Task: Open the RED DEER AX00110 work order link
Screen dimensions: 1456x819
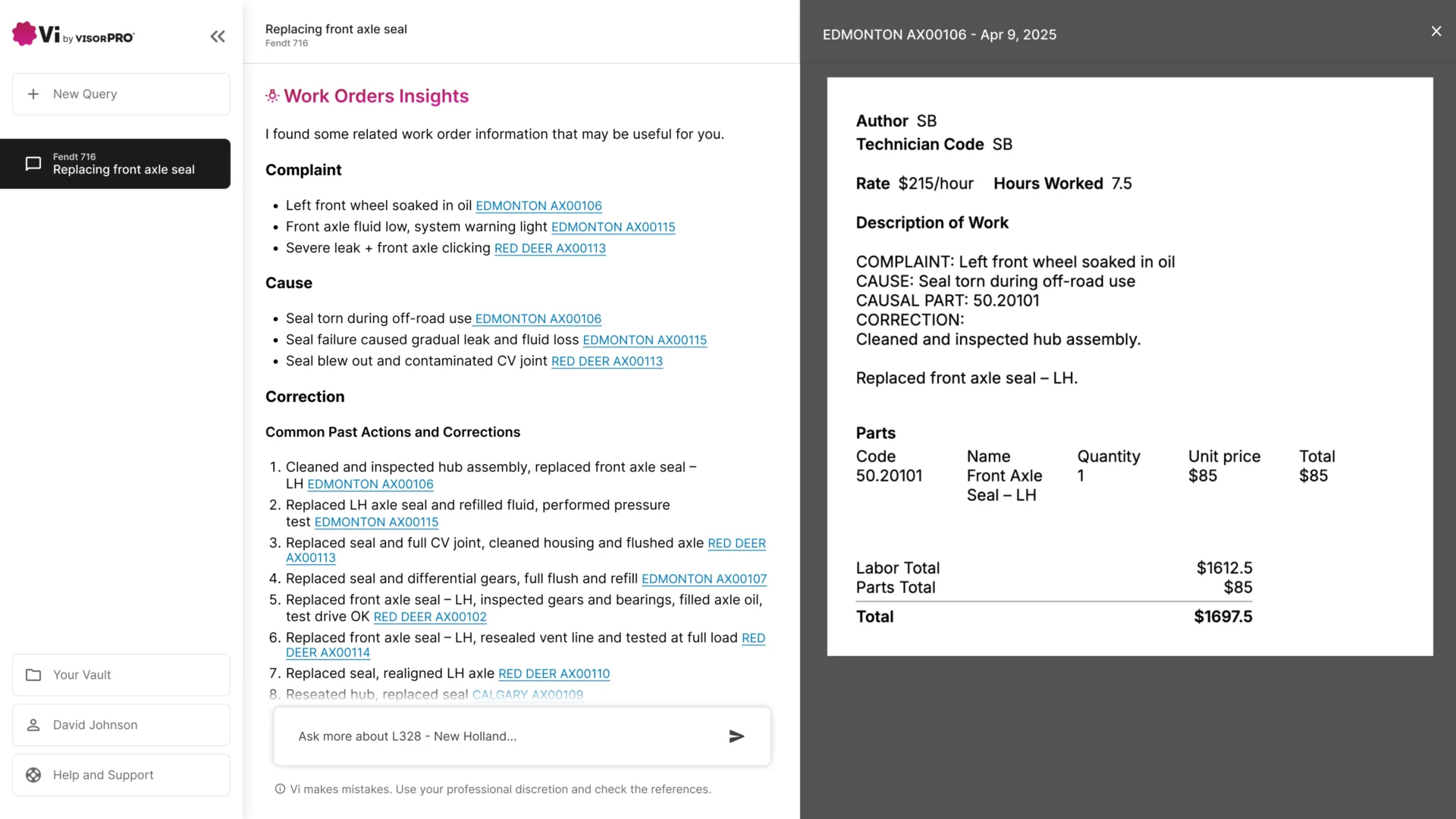Action: 554,674
